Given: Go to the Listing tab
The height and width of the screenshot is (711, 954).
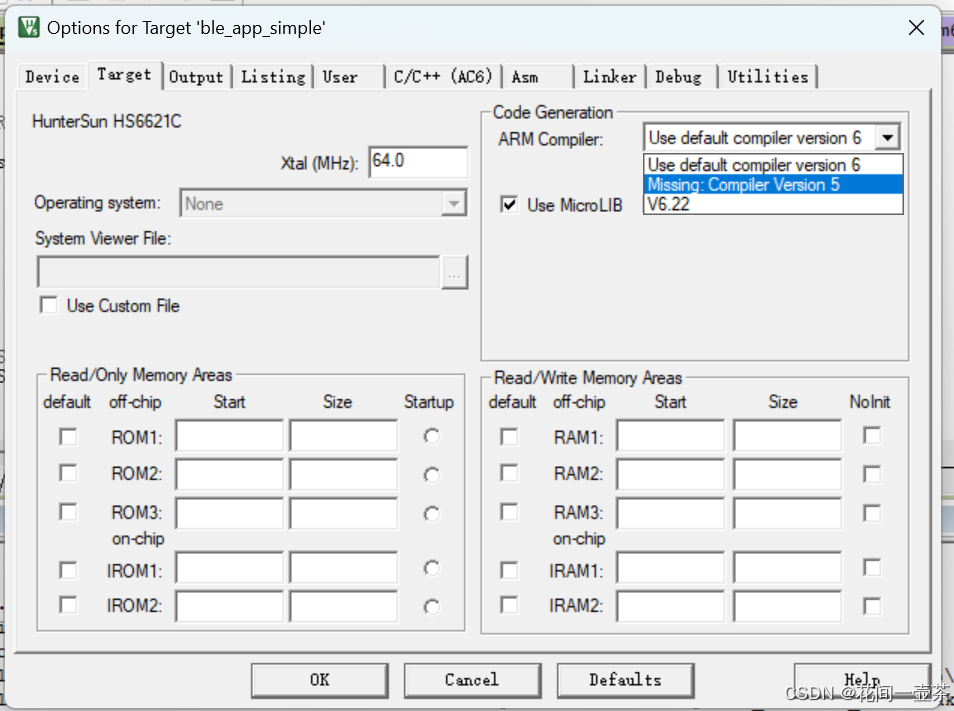Looking at the screenshot, I should (273, 77).
